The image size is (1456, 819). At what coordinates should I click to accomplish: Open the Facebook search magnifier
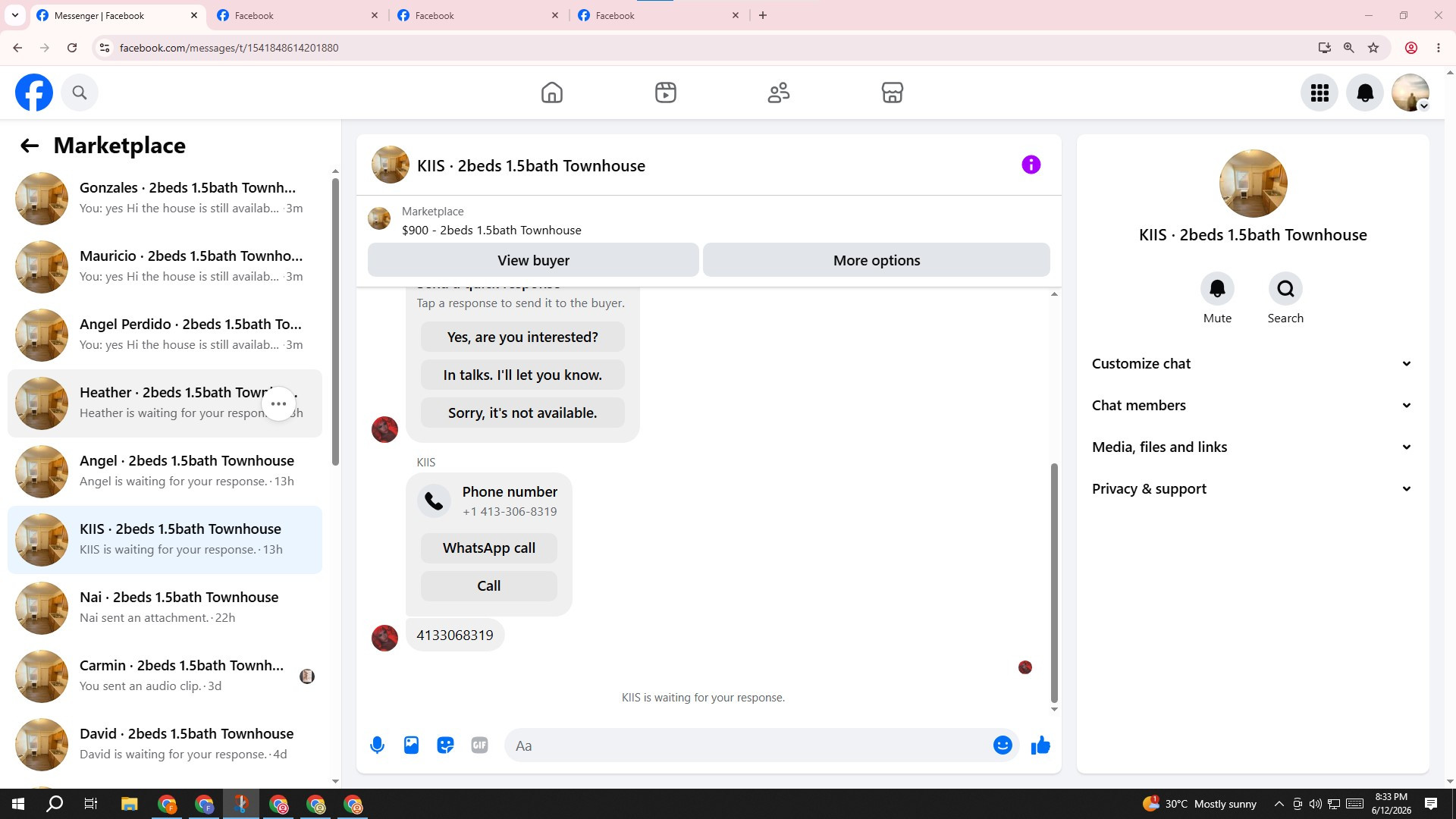(80, 93)
